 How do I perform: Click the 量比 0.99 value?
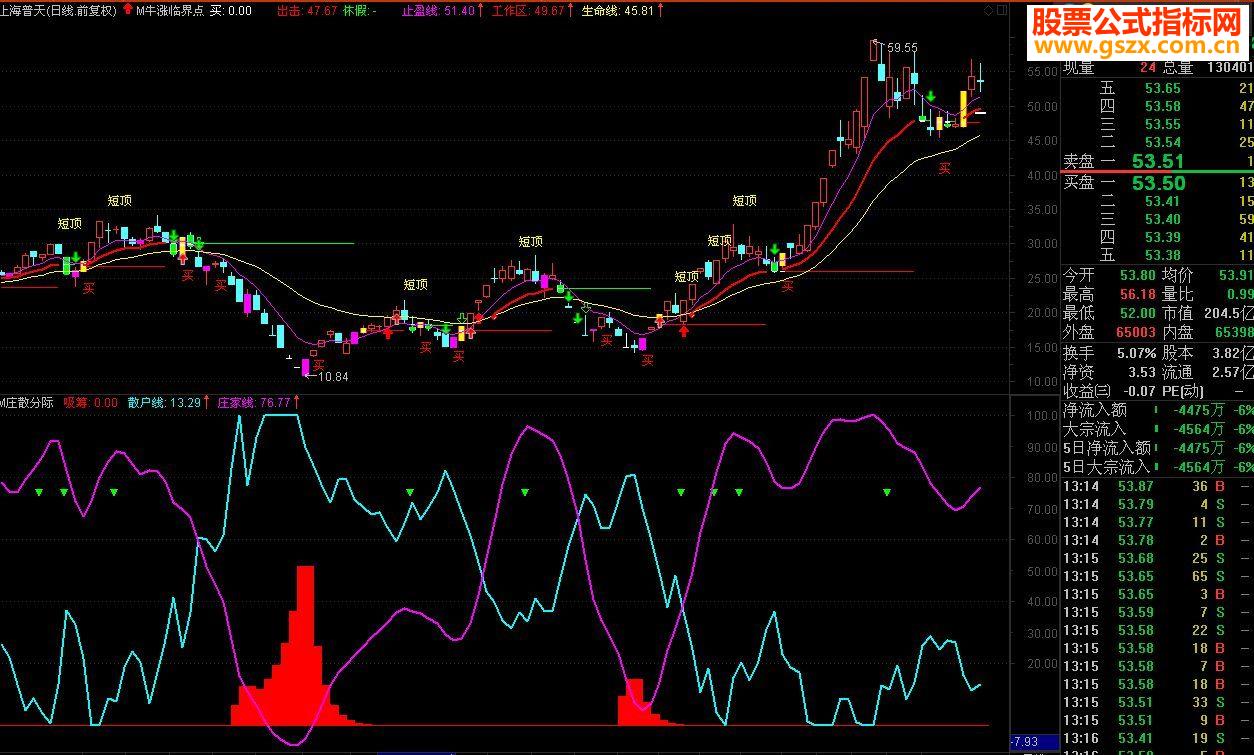point(1239,294)
